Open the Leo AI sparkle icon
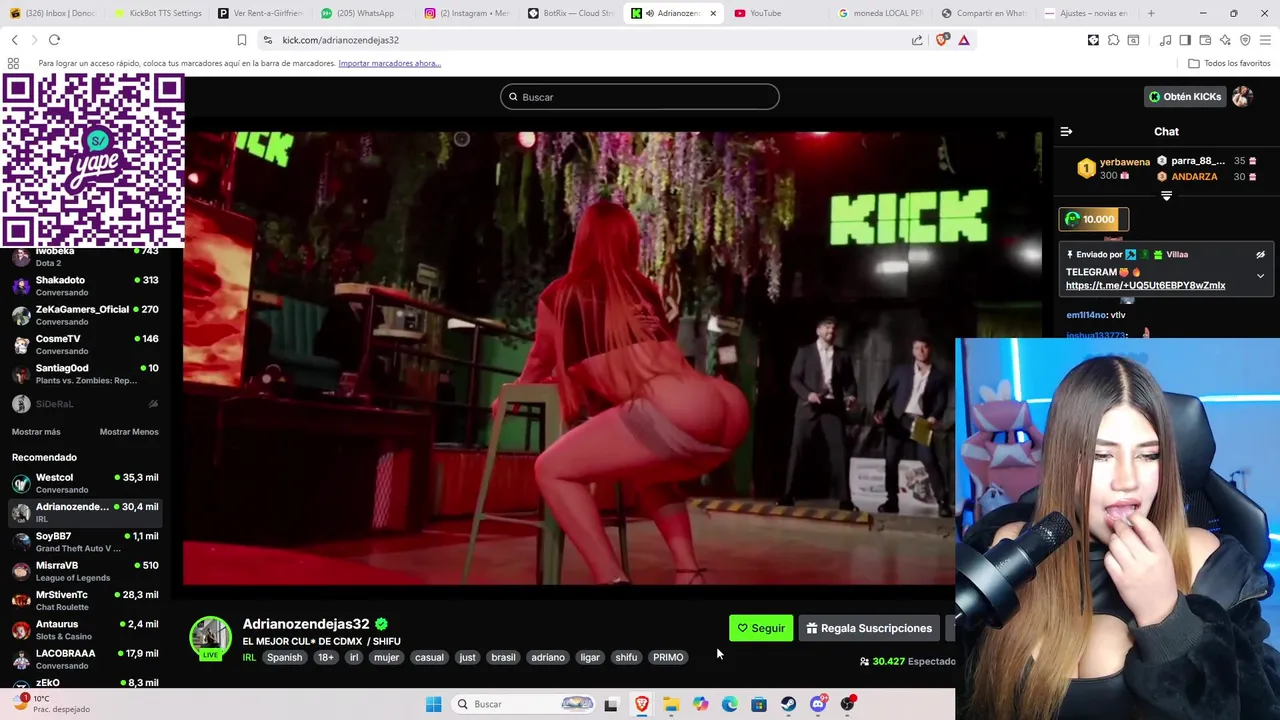The width and height of the screenshot is (1280, 720). click(x=1225, y=40)
